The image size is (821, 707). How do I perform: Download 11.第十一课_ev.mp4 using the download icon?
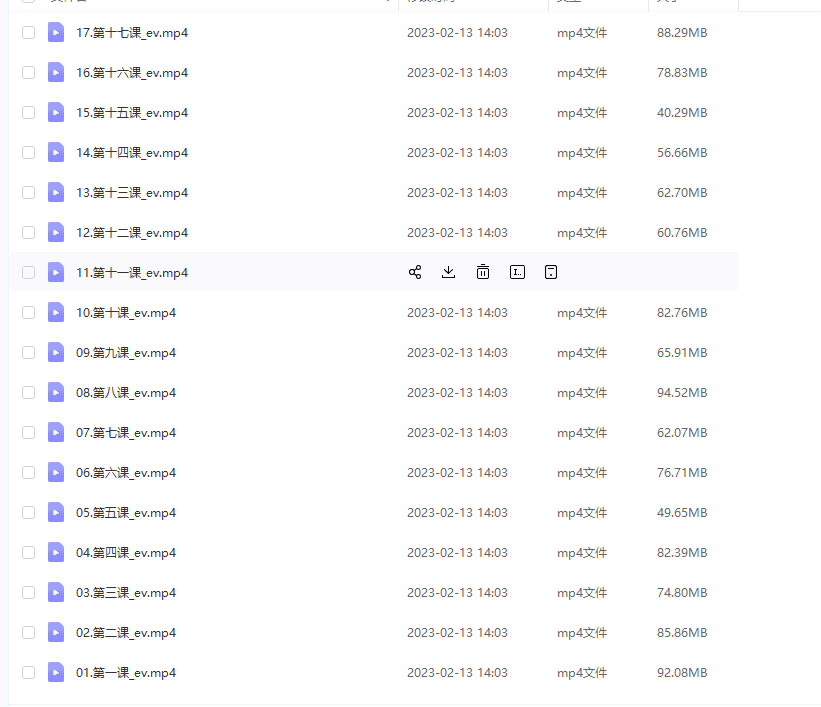tap(449, 272)
